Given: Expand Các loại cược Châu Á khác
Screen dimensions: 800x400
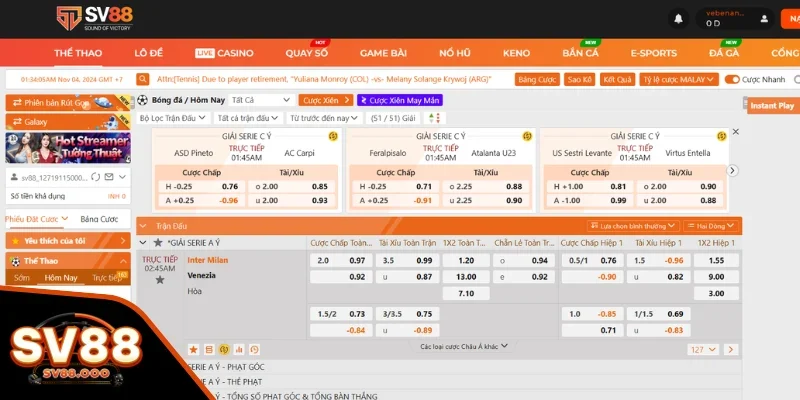Looking at the screenshot, I should 464,346.
